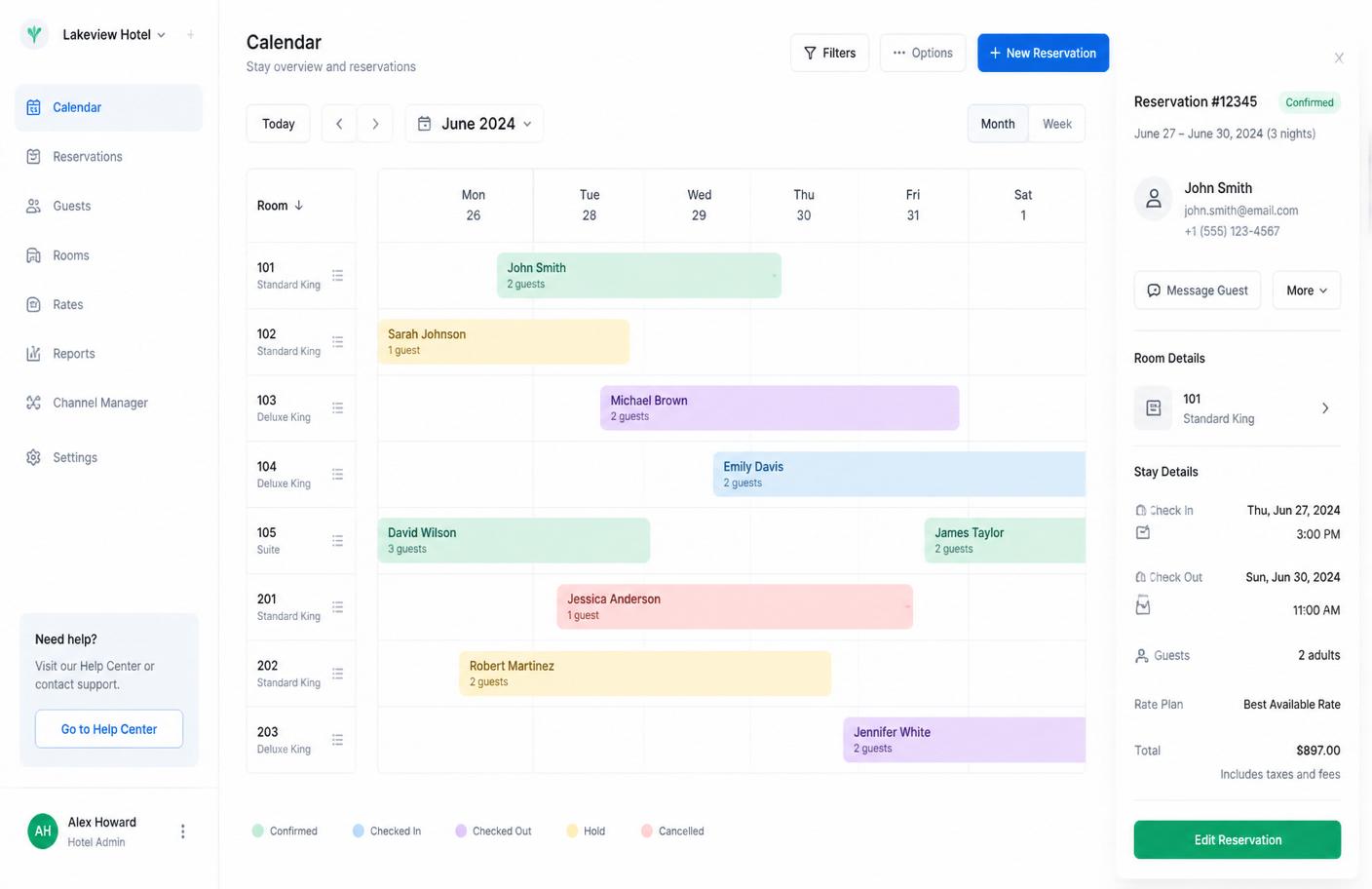
Task: Open the Channel Manager page
Action: 108,403
